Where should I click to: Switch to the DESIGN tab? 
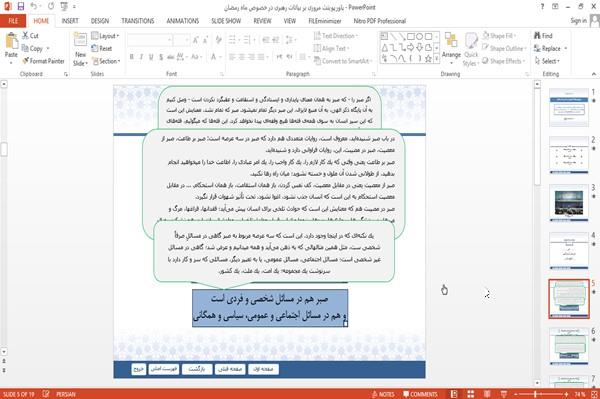[100, 21]
